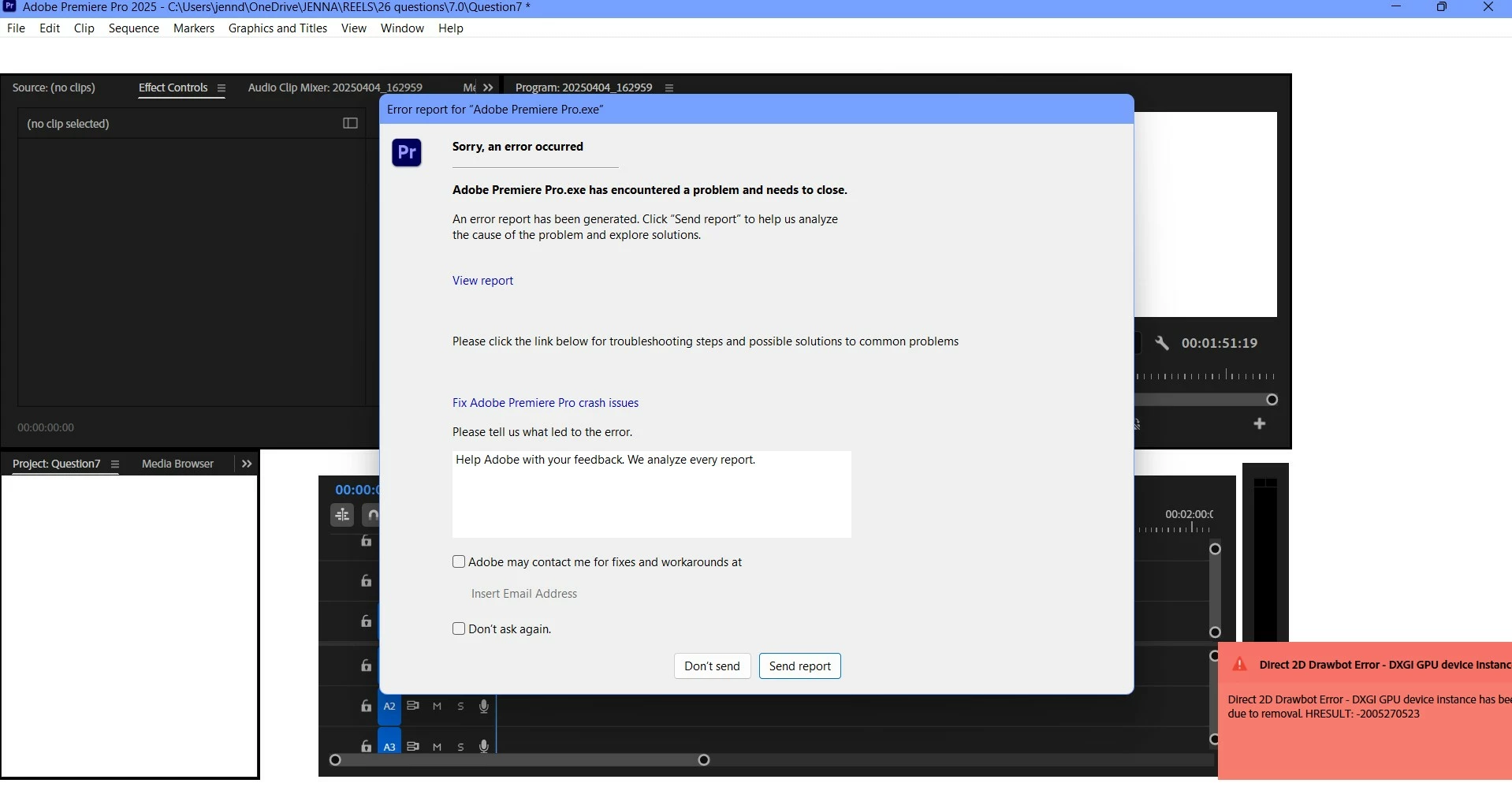Open the Program monitor panel menu icon

669,88
